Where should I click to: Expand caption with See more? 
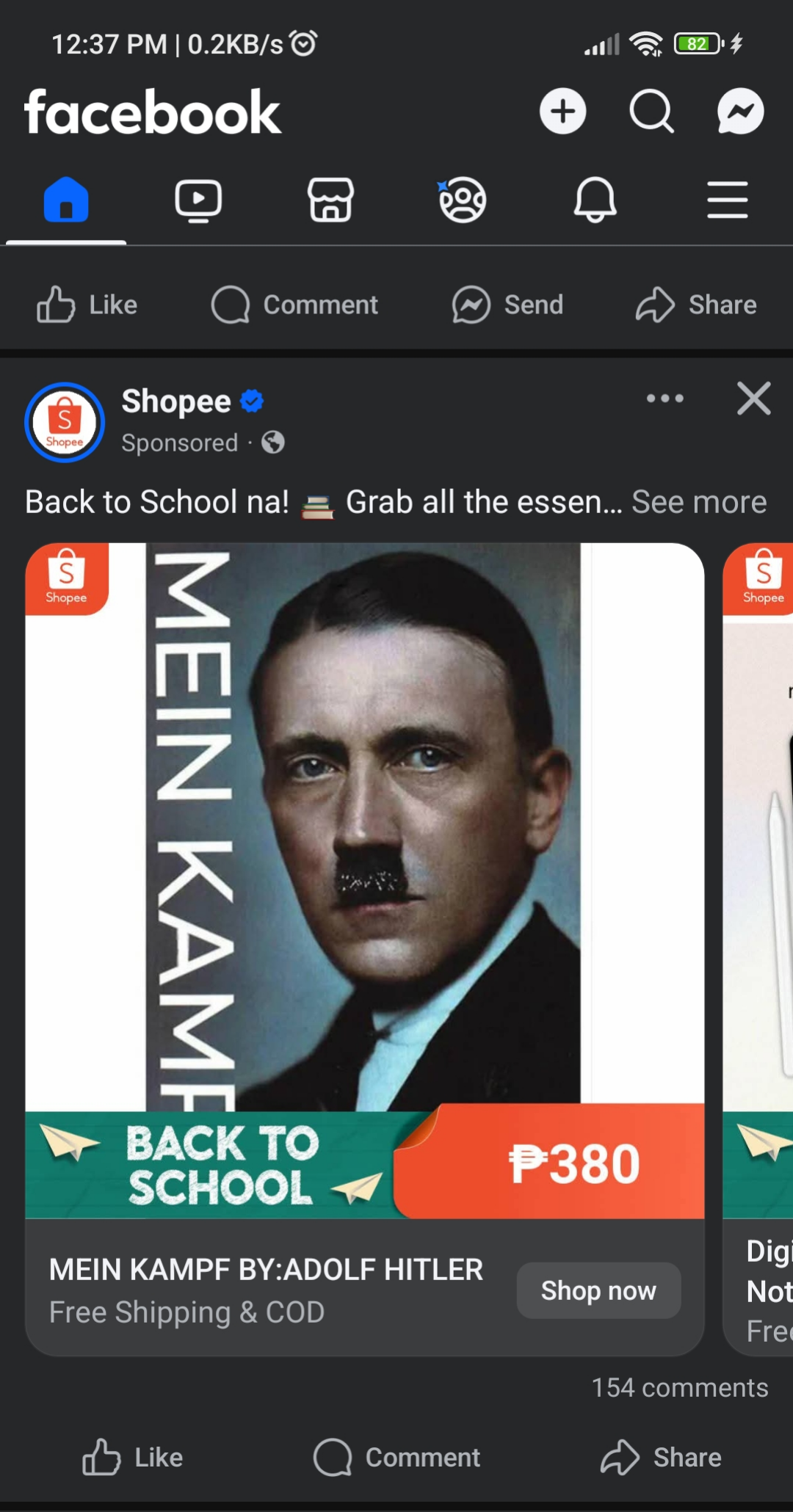[x=699, y=502]
